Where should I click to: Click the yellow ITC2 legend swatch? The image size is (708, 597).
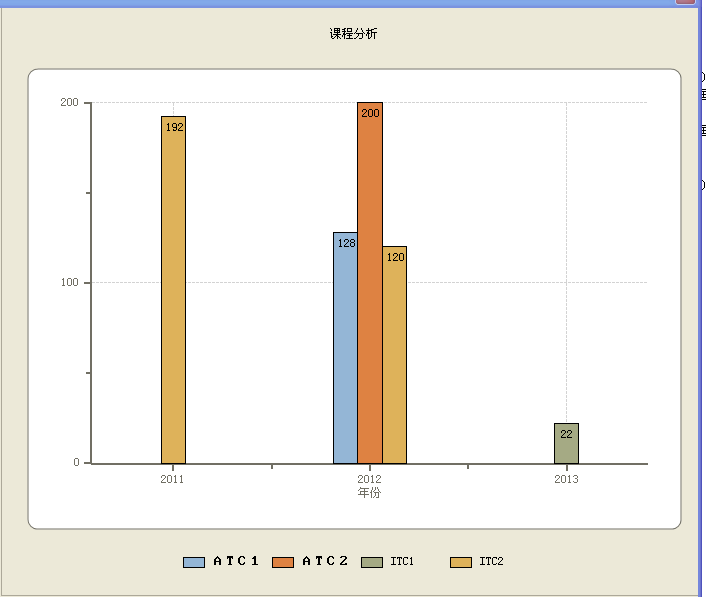(461, 562)
